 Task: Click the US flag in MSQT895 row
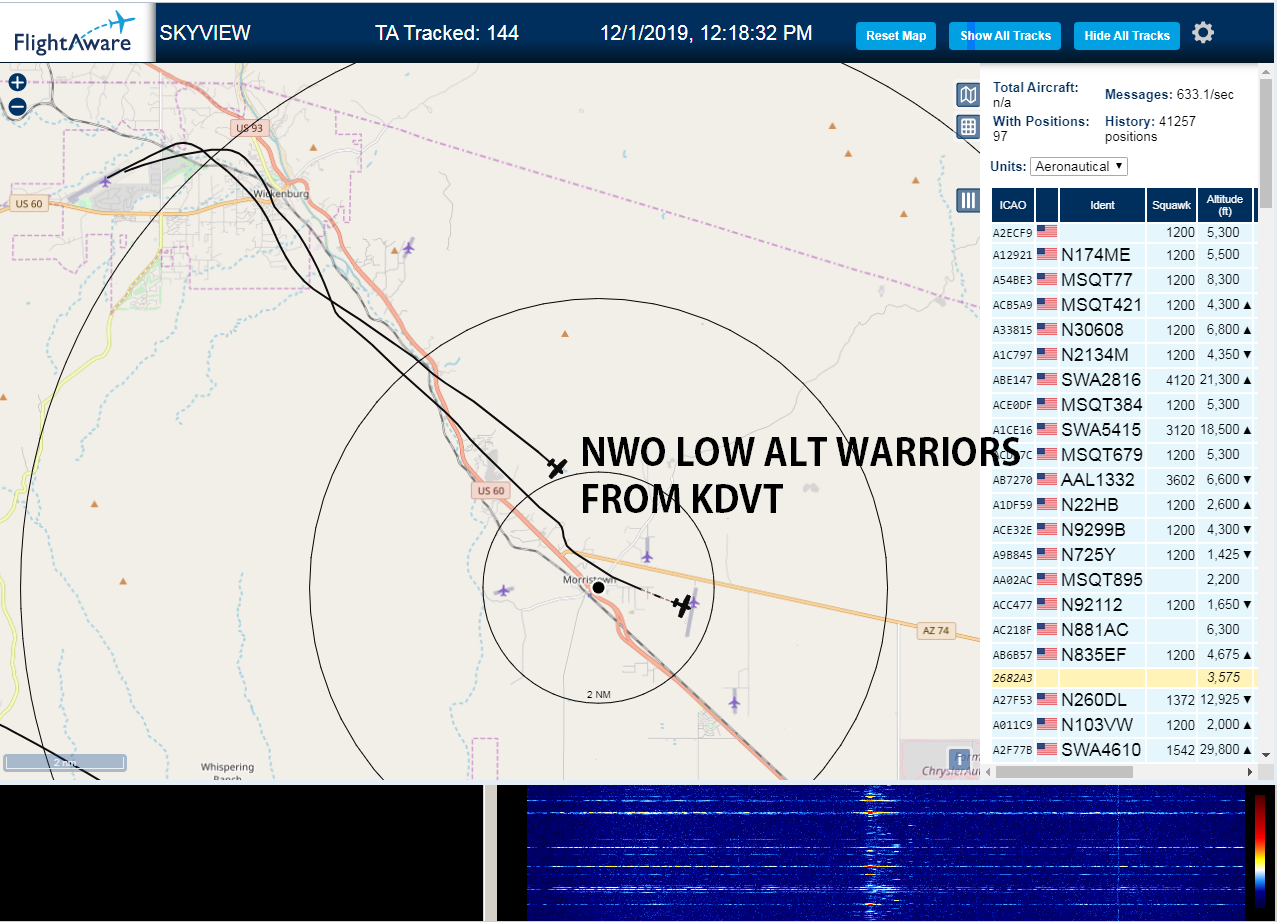[1047, 579]
